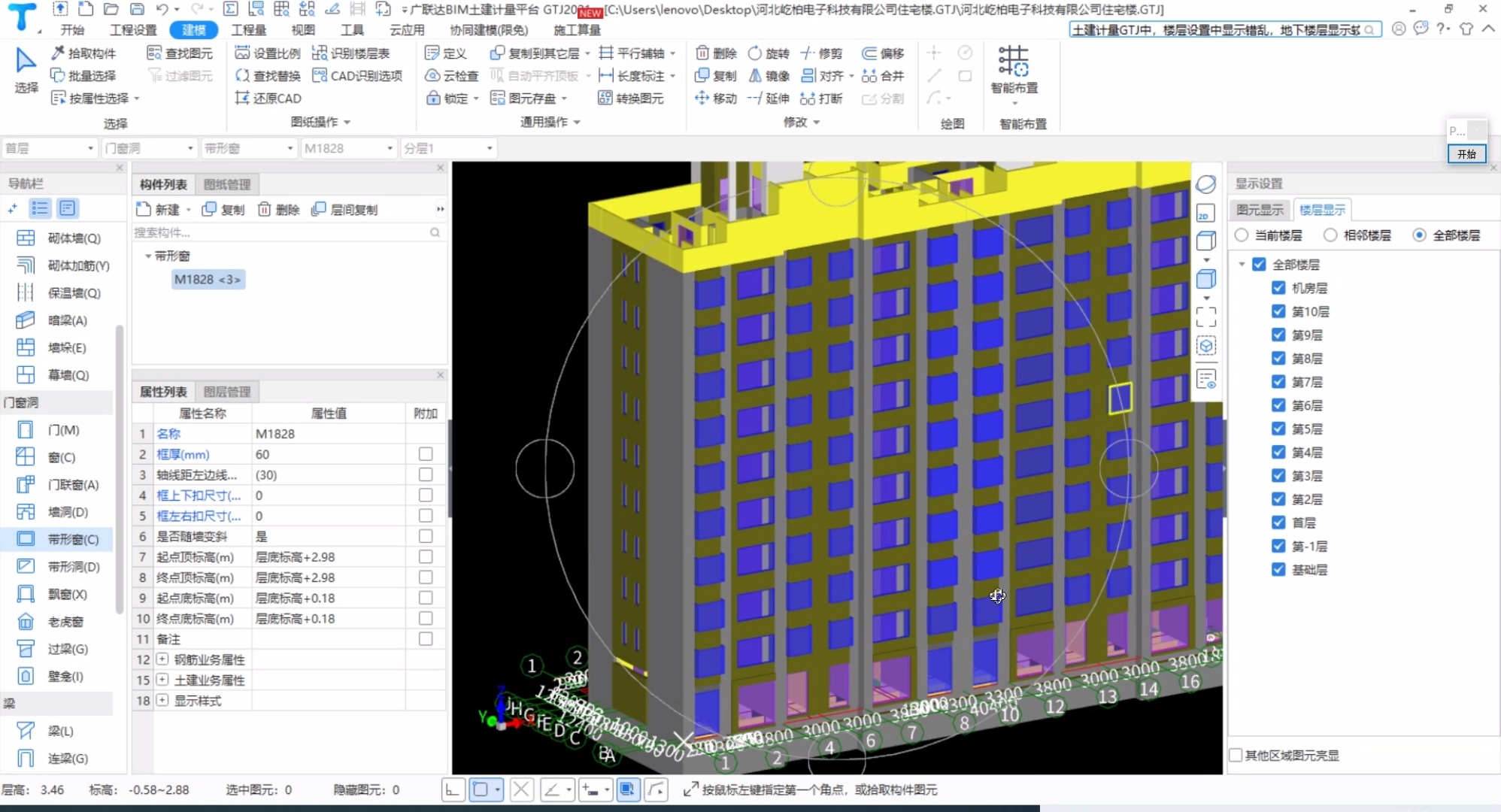1501x812 pixels.
Task: Open the 工程设置 ribbon tab
Action: tap(133, 30)
